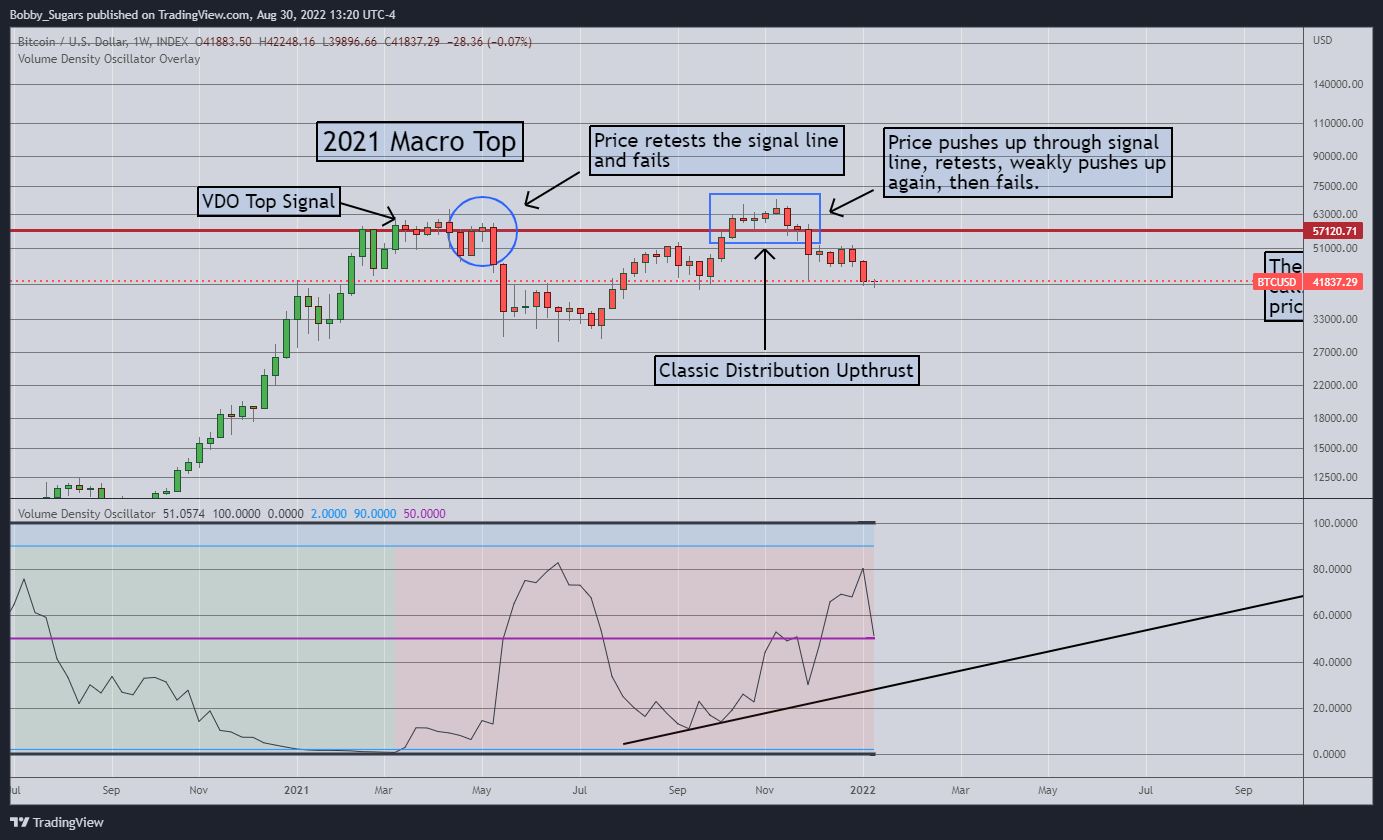
Task: Click the 51000.00 price axis label
Action: 1335,249
